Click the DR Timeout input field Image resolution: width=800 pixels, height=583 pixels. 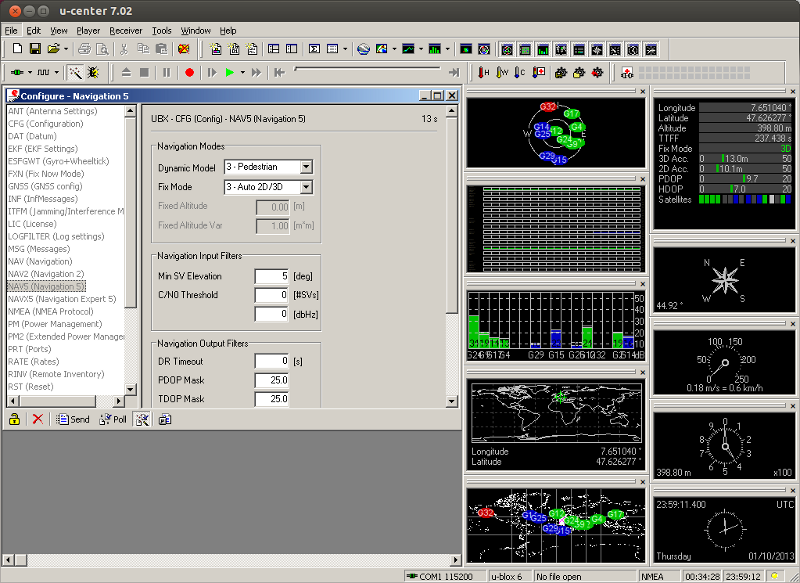271,361
